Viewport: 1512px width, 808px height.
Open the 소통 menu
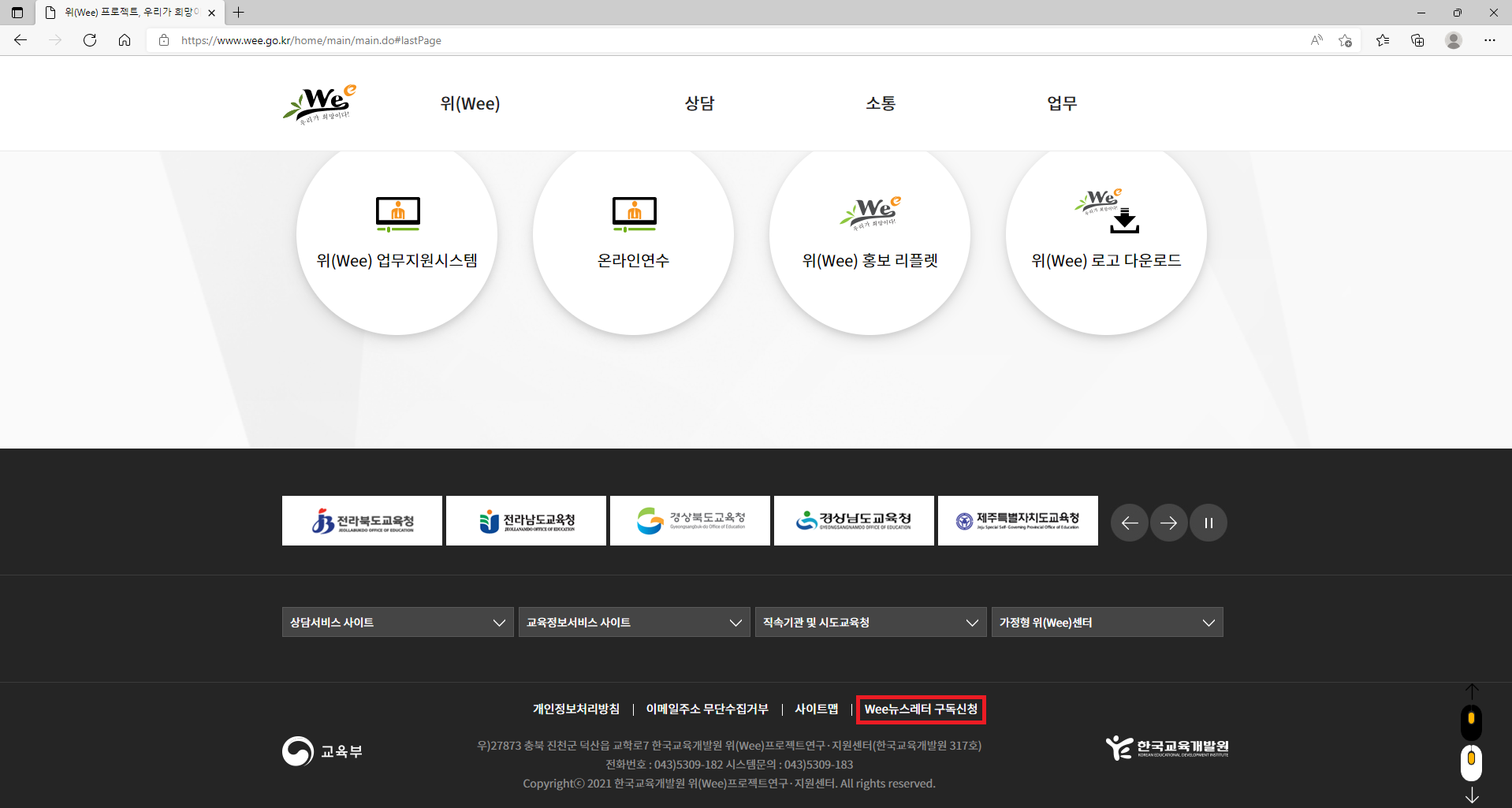click(881, 103)
